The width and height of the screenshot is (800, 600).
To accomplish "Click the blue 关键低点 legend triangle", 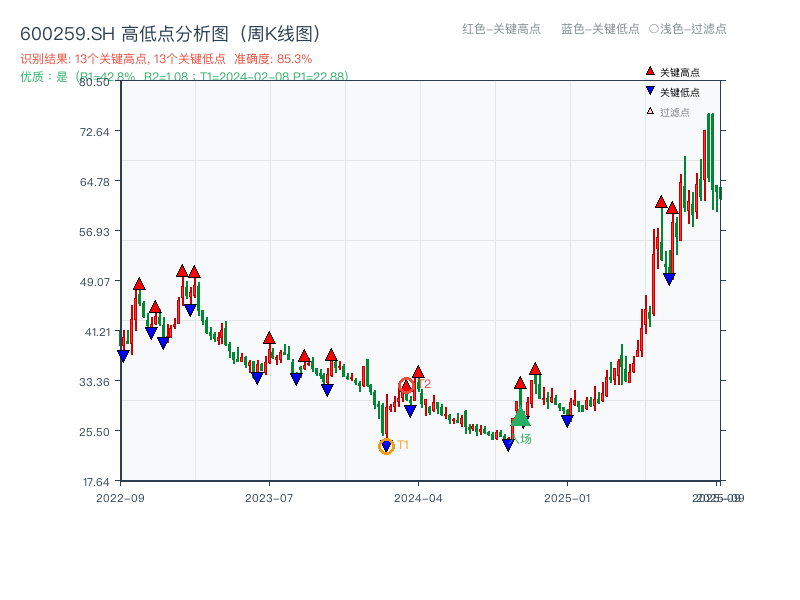I will 649,91.
